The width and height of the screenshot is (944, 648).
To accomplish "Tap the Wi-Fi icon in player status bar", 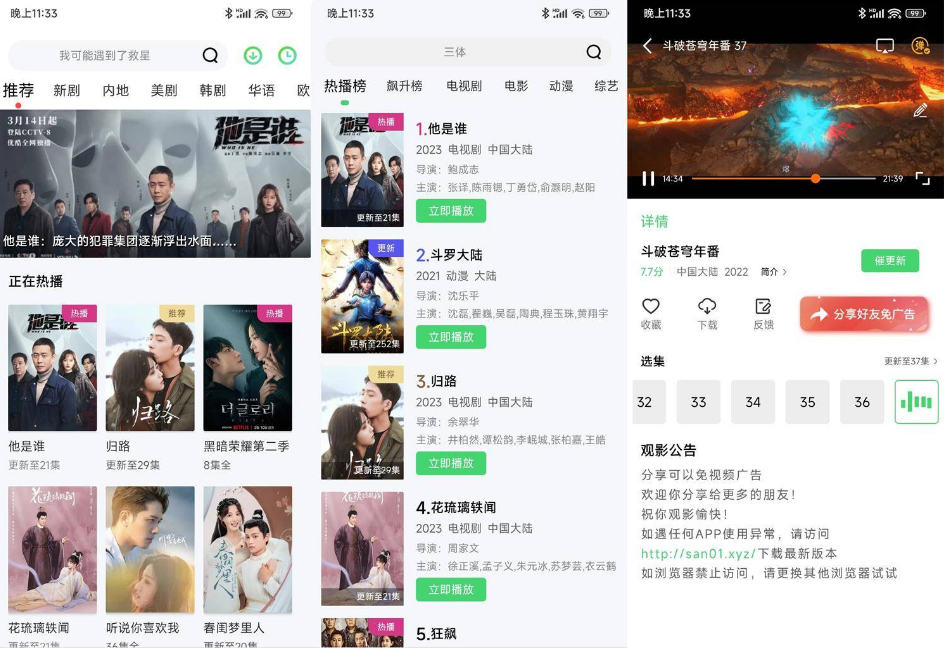I will tap(895, 13).
